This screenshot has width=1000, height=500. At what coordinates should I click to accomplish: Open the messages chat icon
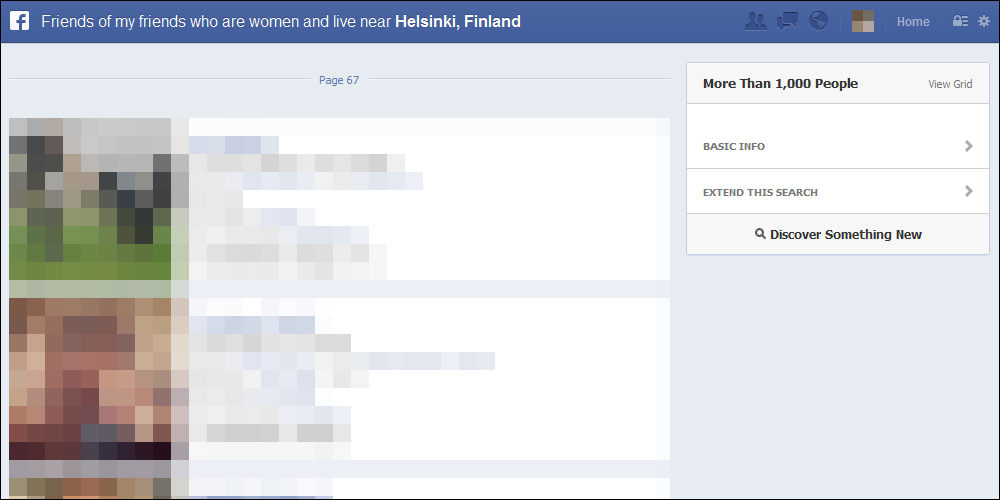click(787, 22)
